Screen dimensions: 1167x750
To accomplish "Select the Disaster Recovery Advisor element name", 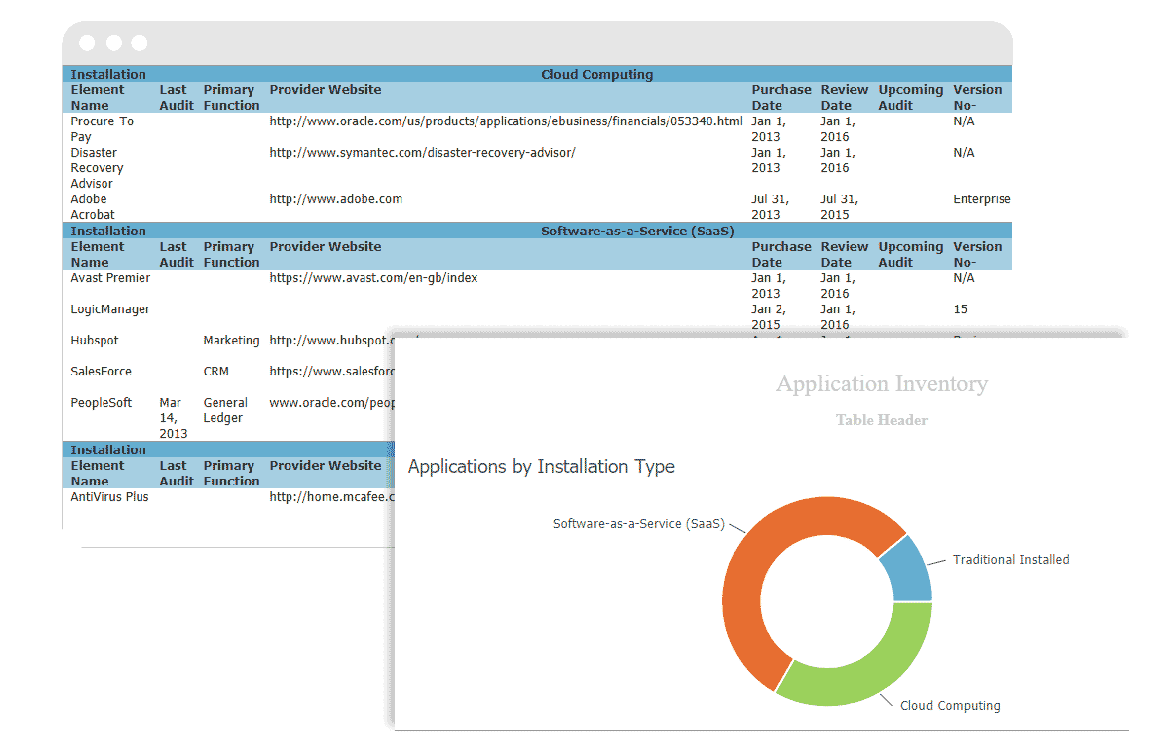I will (x=97, y=168).
